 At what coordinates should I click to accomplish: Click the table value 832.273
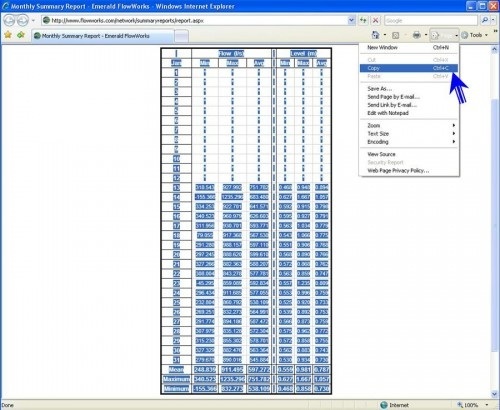pos(232,389)
